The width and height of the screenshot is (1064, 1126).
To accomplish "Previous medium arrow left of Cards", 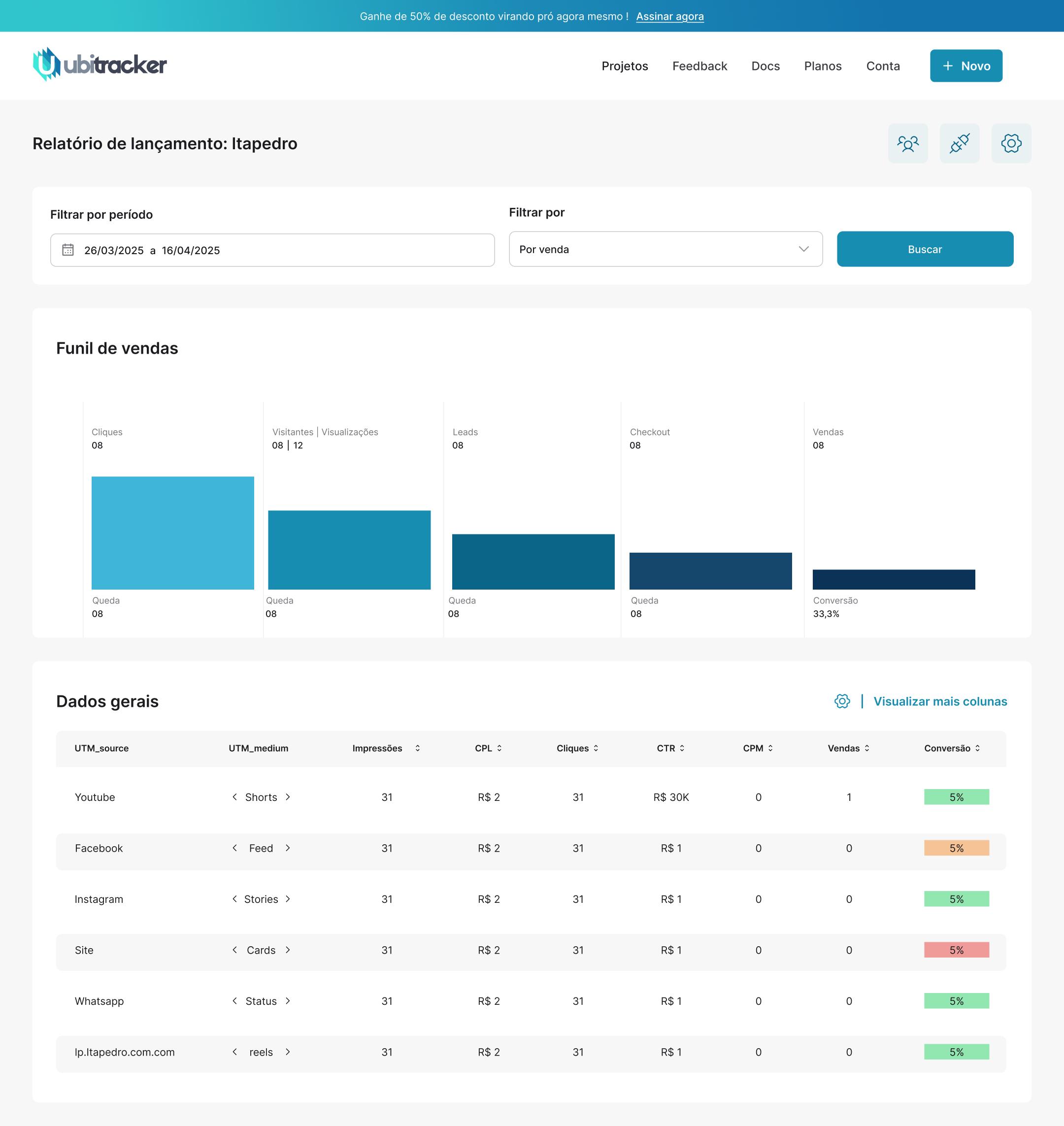I will pyautogui.click(x=234, y=950).
